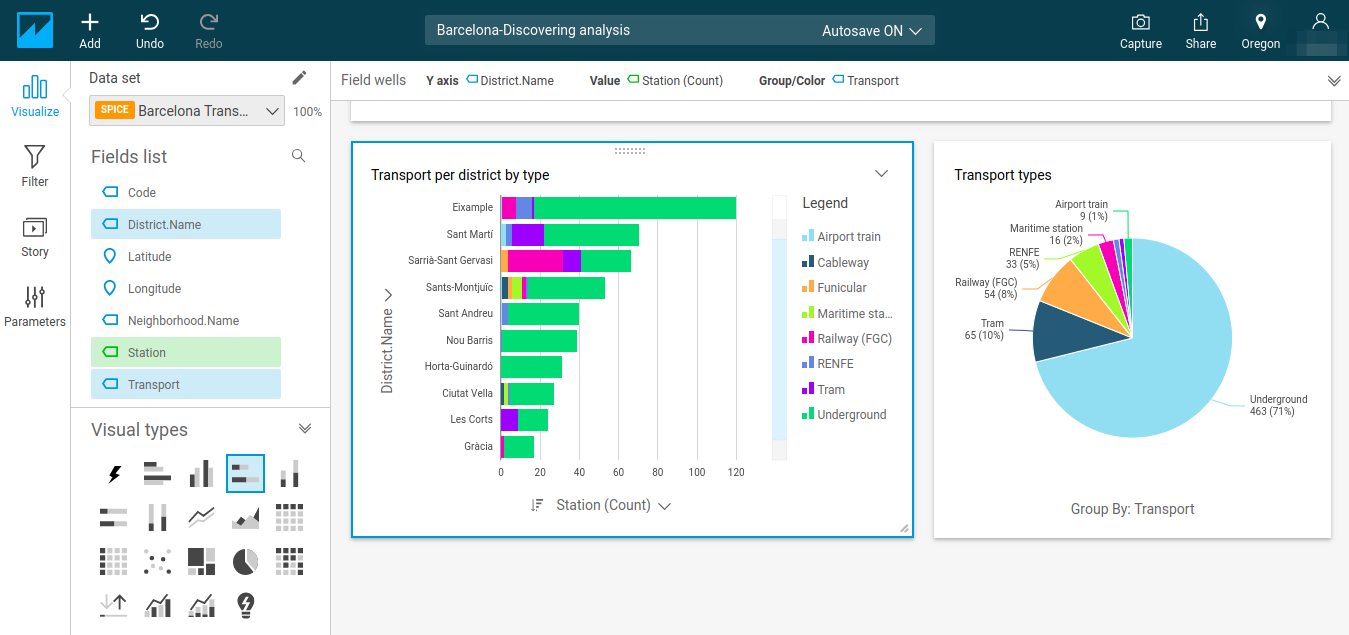Click the legend vertical scrollbar
This screenshot has height=635, width=1349.
point(779,328)
